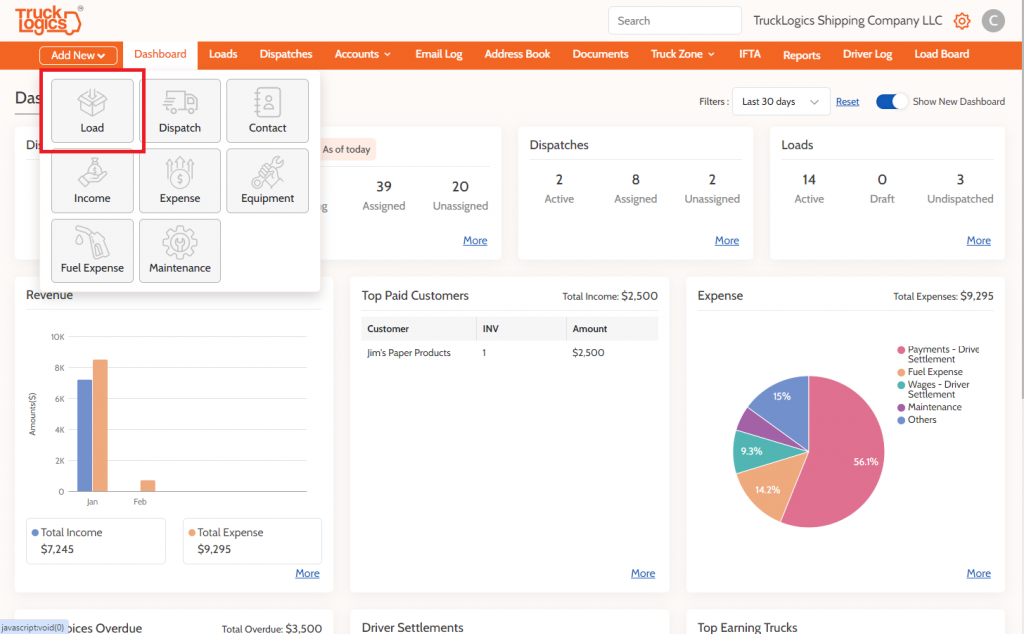Click the Reset filters link

point(847,102)
